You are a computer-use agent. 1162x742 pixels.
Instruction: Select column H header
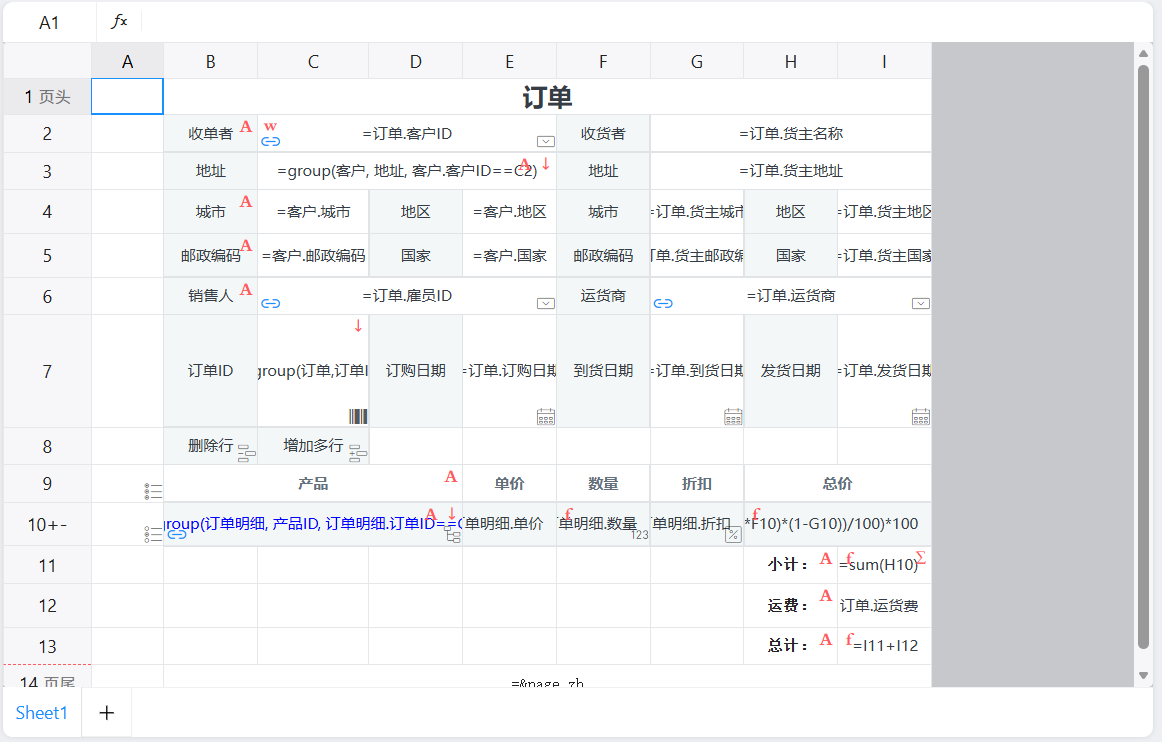pos(791,62)
